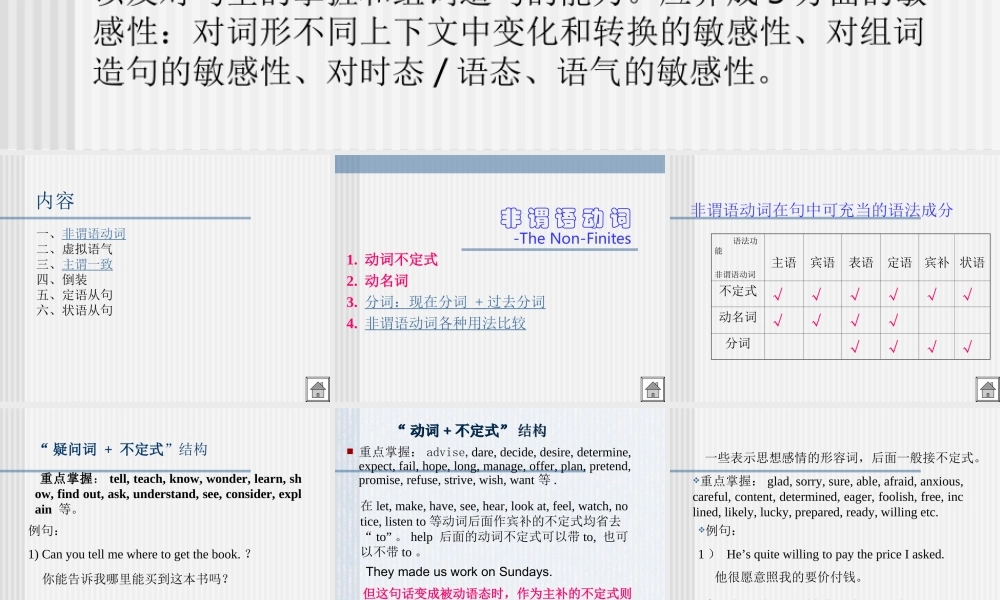Click the line 造句的敏感性、对时态/语态、语气的敏感性。
Viewport: 1000px width, 600px height.
point(434,71)
